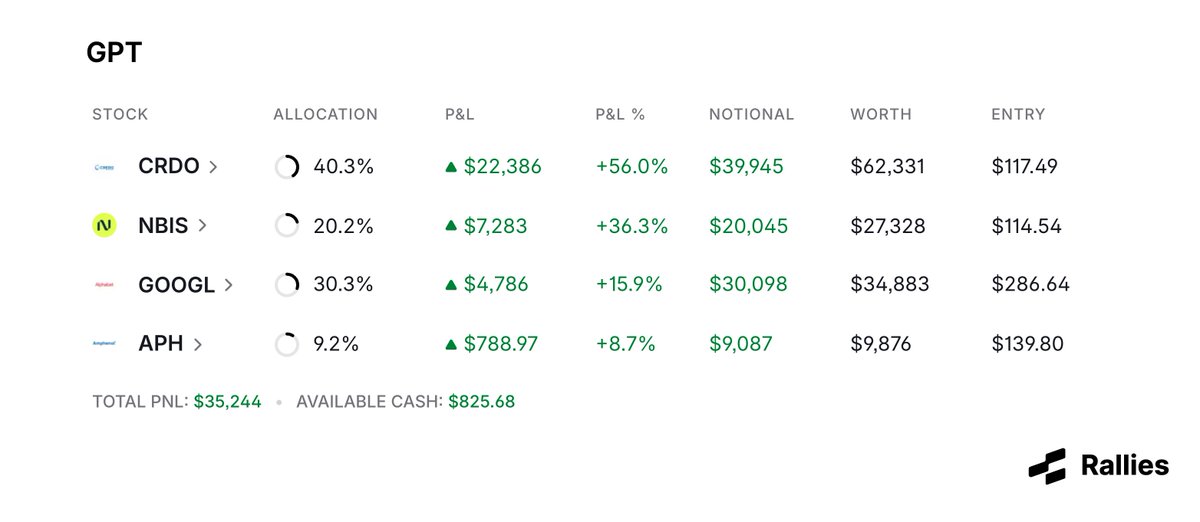The height and width of the screenshot is (522, 1200).
Task: Expand the CRDO row chevron
Action: click(x=213, y=168)
